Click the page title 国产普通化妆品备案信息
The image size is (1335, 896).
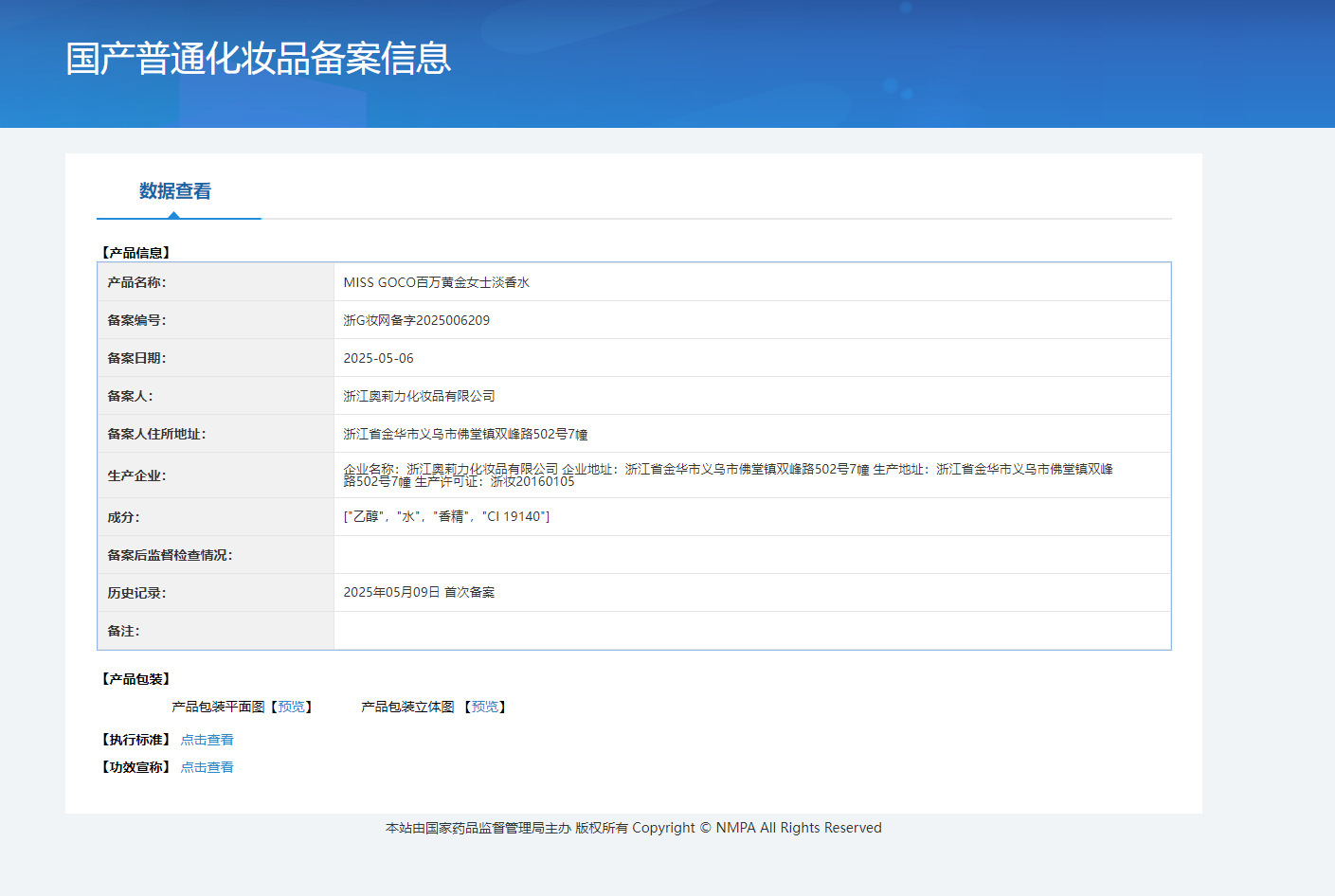(x=258, y=59)
